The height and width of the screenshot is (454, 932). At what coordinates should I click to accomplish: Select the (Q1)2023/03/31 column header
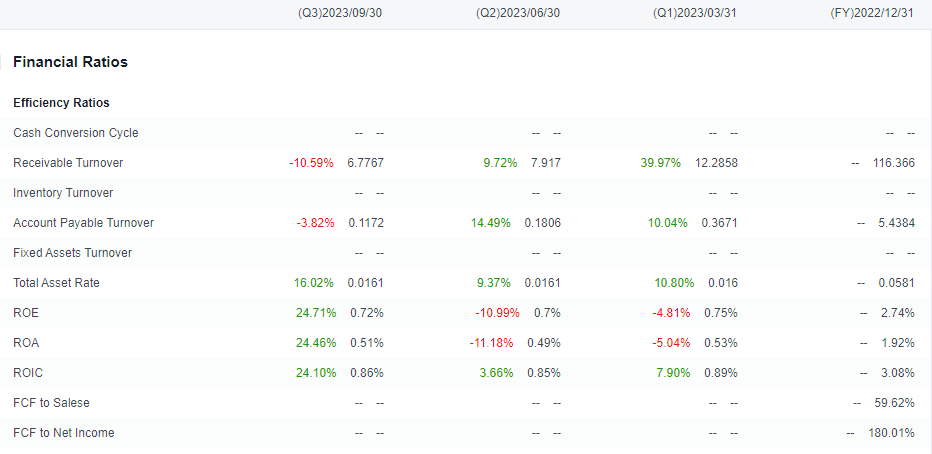694,13
